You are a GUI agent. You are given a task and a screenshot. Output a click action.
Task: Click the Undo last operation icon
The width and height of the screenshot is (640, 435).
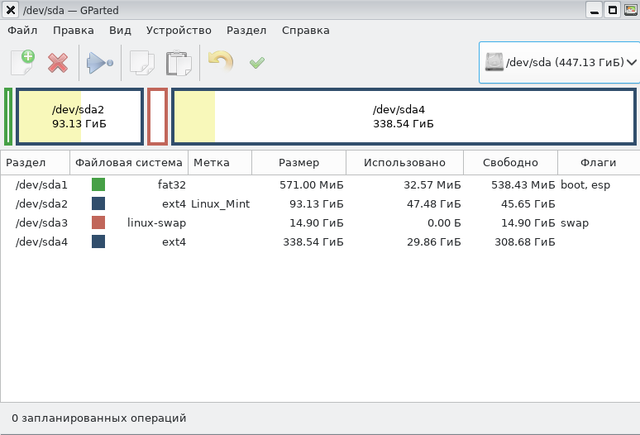220,62
